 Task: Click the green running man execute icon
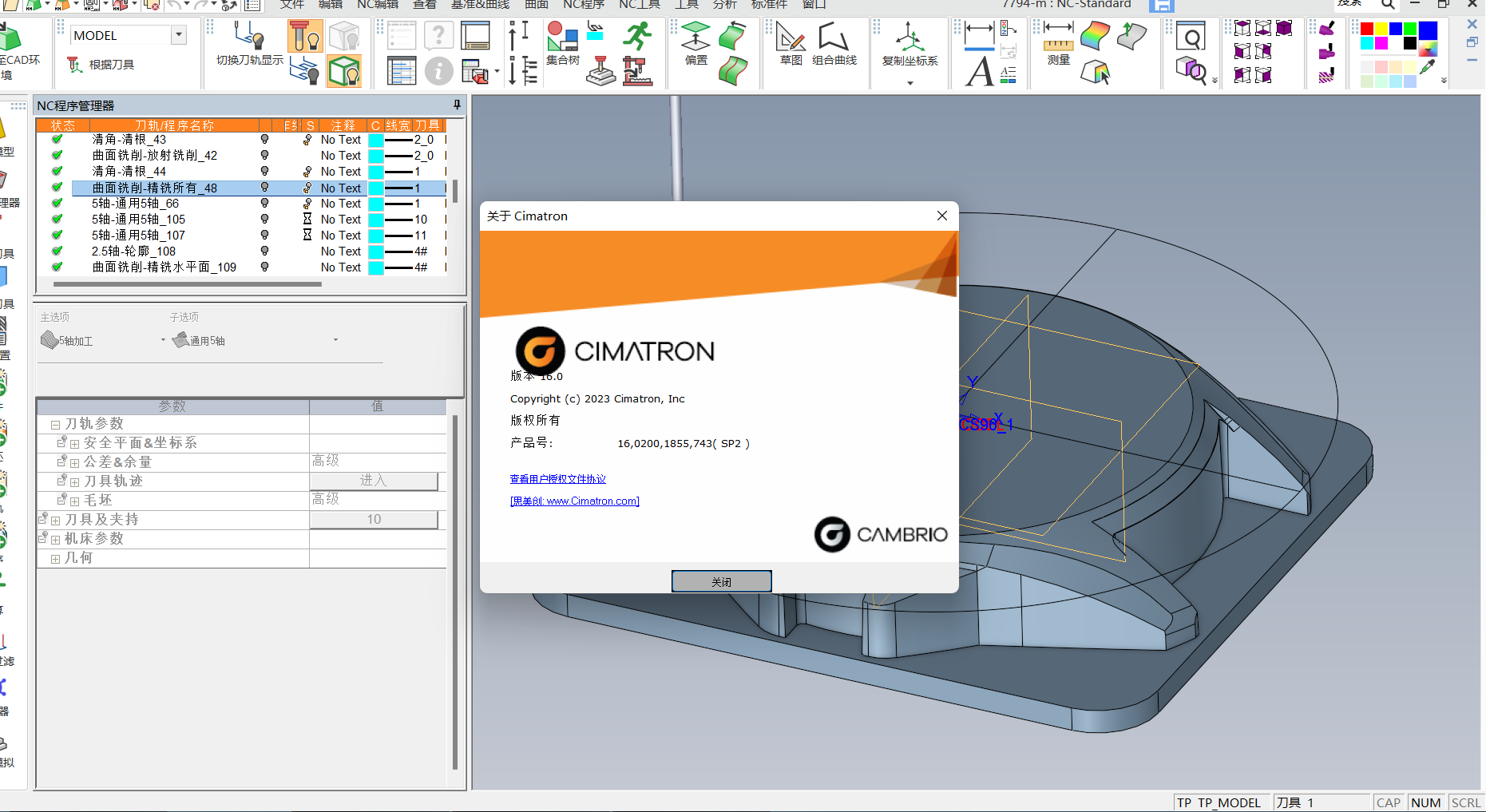637,36
